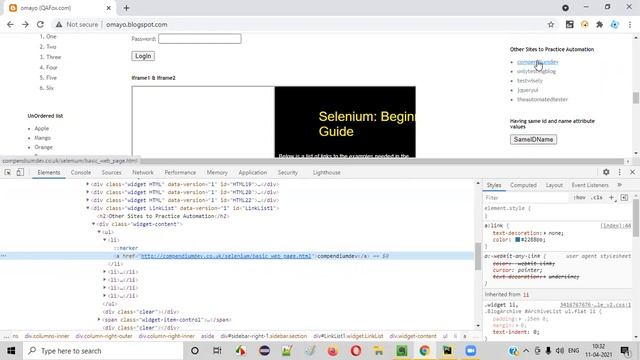This screenshot has width=640, height=360.
Task: Click the Login button
Action: pyautogui.click(x=143, y=56)
